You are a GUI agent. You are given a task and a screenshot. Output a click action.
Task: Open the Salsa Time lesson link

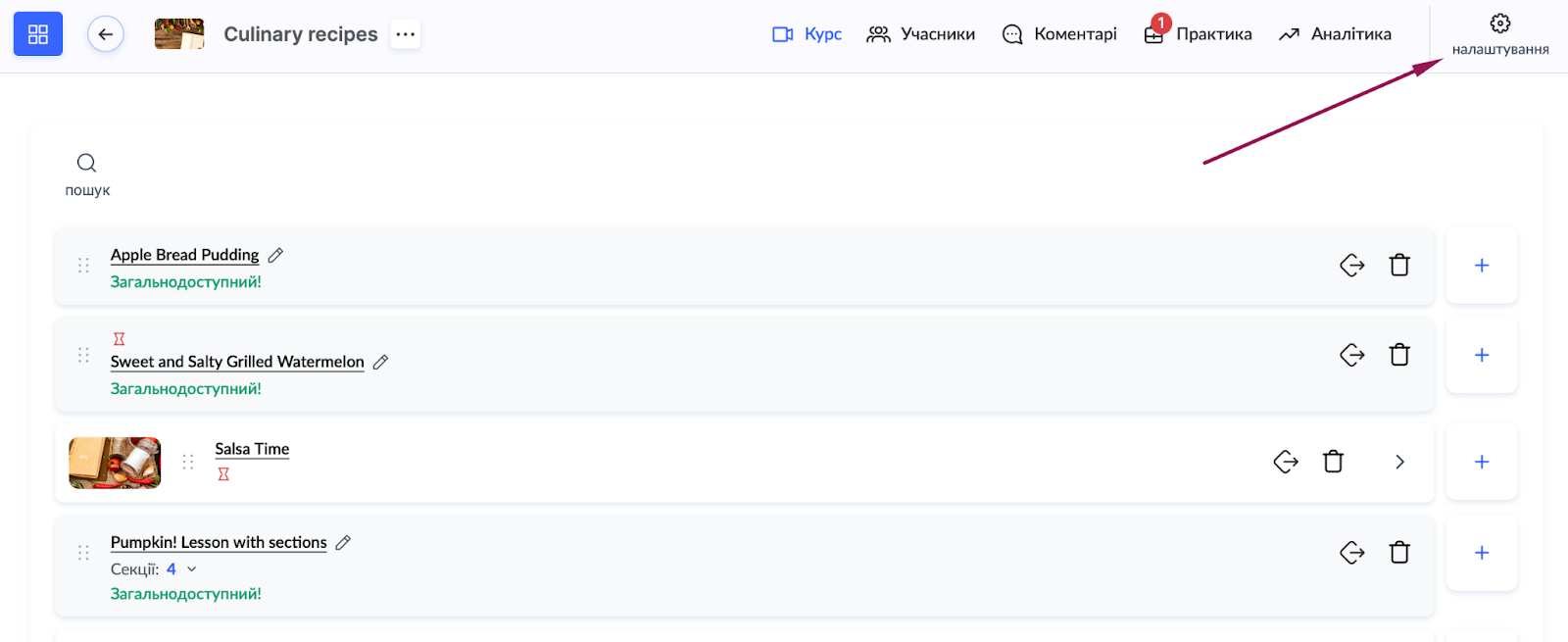[x=252, y=449]
